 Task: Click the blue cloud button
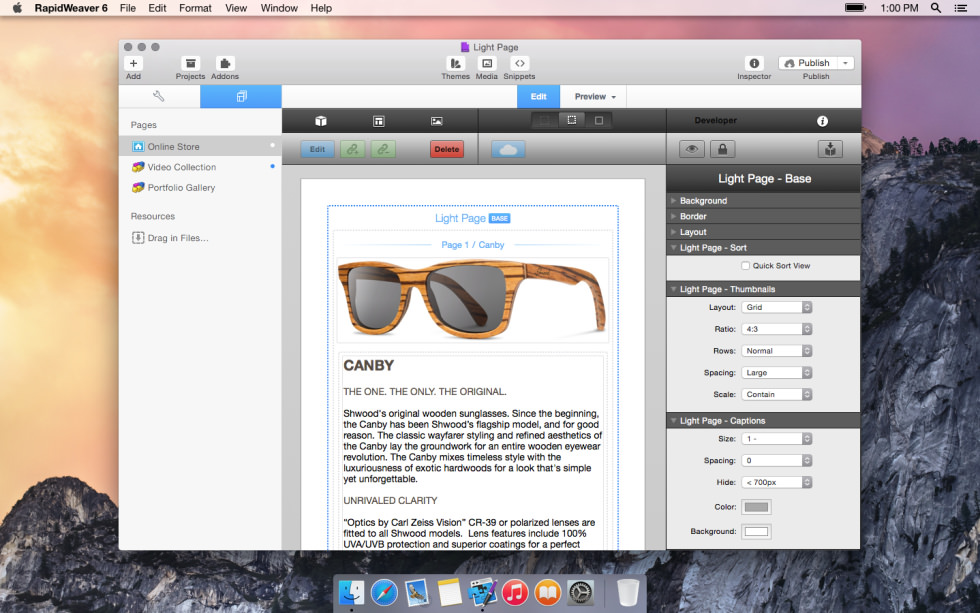(508, 149)
